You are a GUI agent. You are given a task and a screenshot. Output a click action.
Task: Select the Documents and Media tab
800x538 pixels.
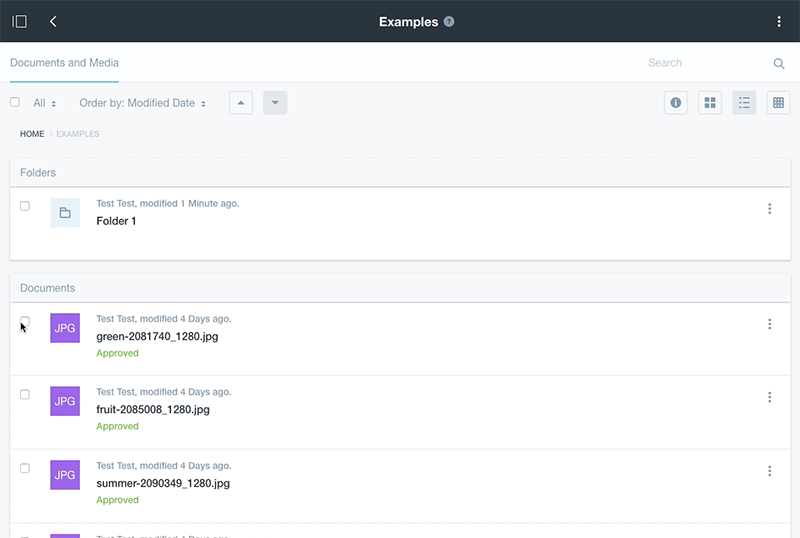[x=64, y=63]
